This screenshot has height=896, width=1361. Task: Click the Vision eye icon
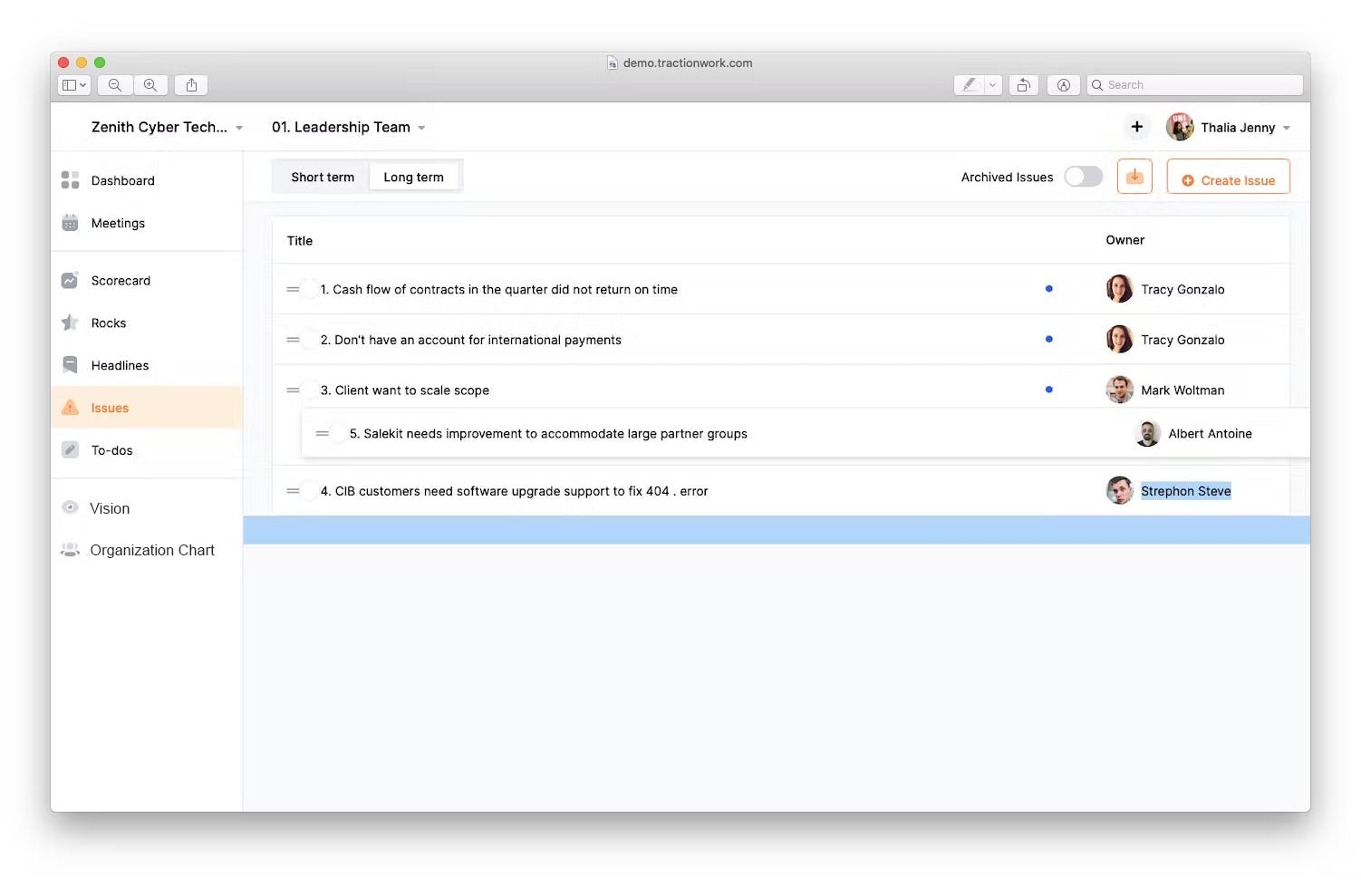coord(70,507)
